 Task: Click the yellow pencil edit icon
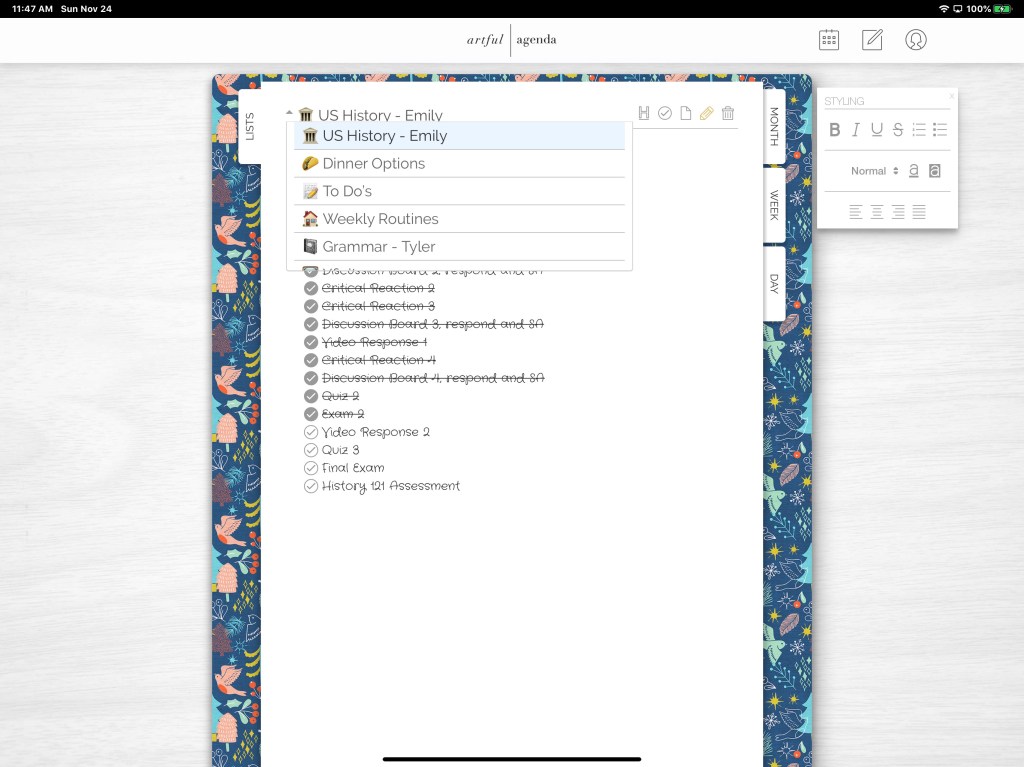pos(707,114)
